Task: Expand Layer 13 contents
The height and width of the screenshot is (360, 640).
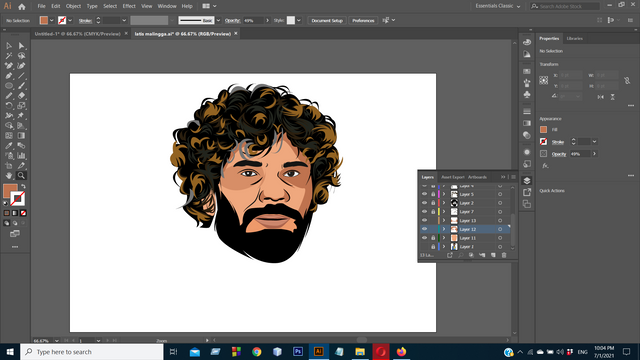Action: 444,220
